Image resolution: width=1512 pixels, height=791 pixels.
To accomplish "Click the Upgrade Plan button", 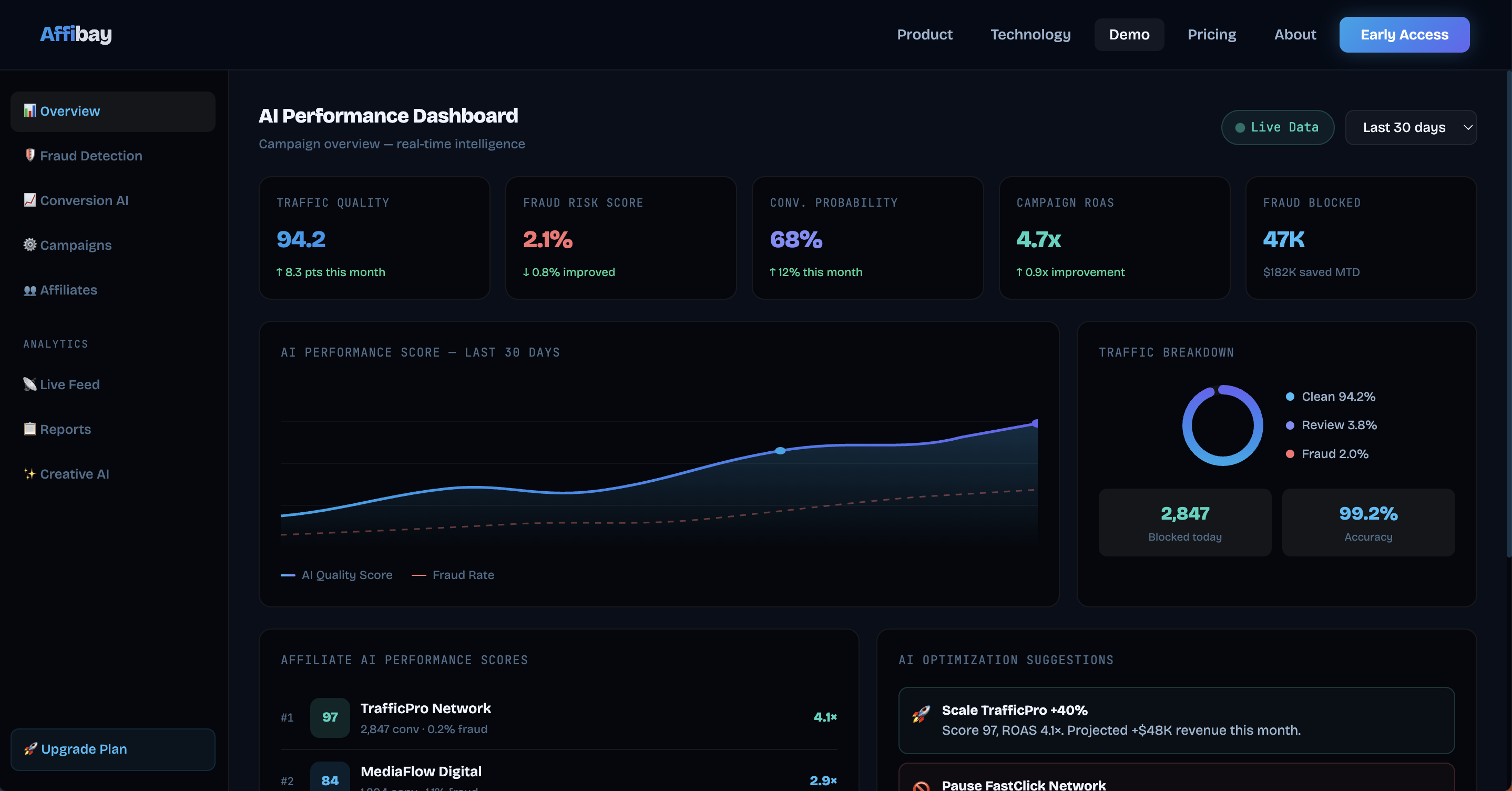I will tap(113, 749).
